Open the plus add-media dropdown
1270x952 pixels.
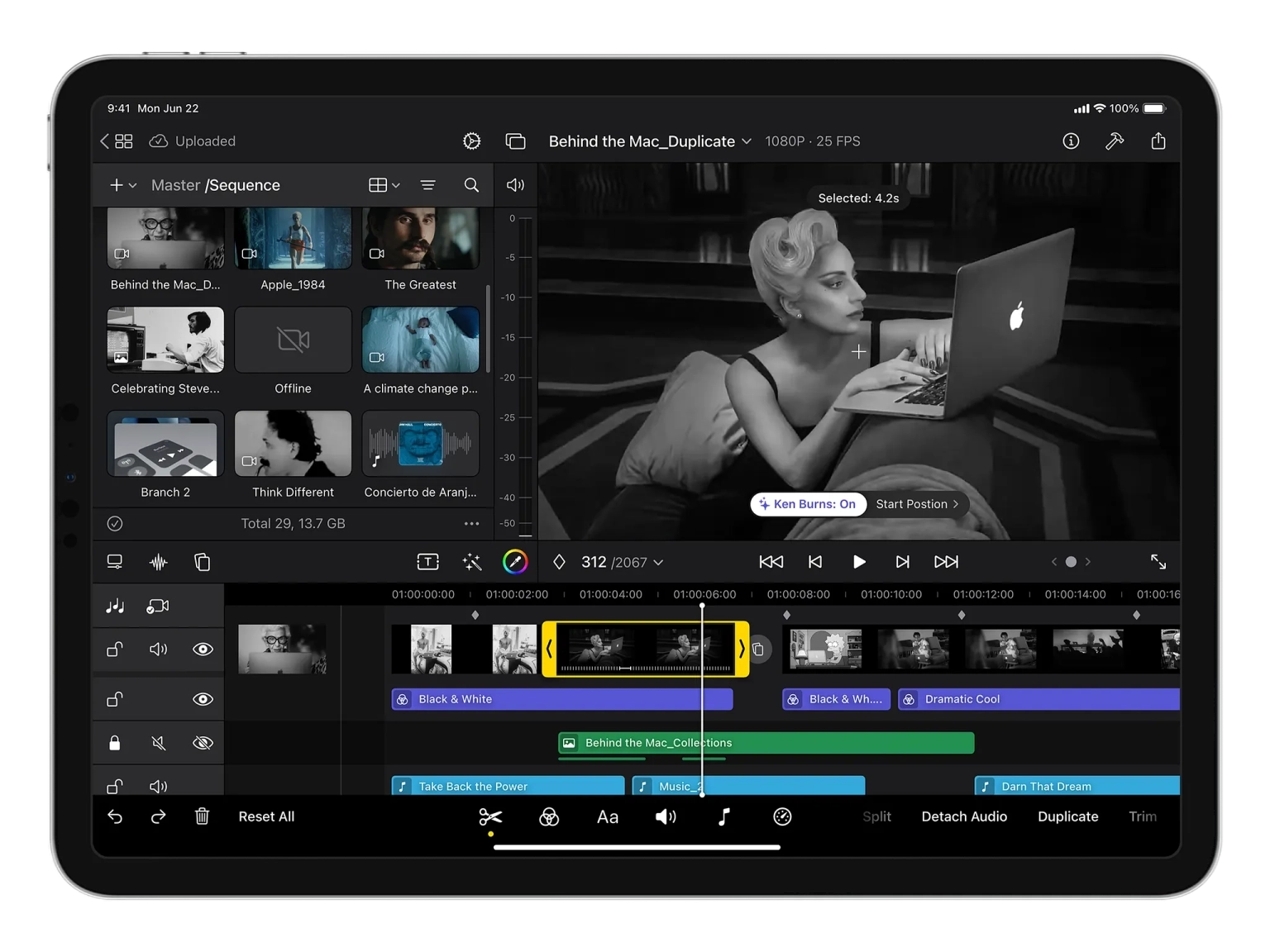(123, 185)
